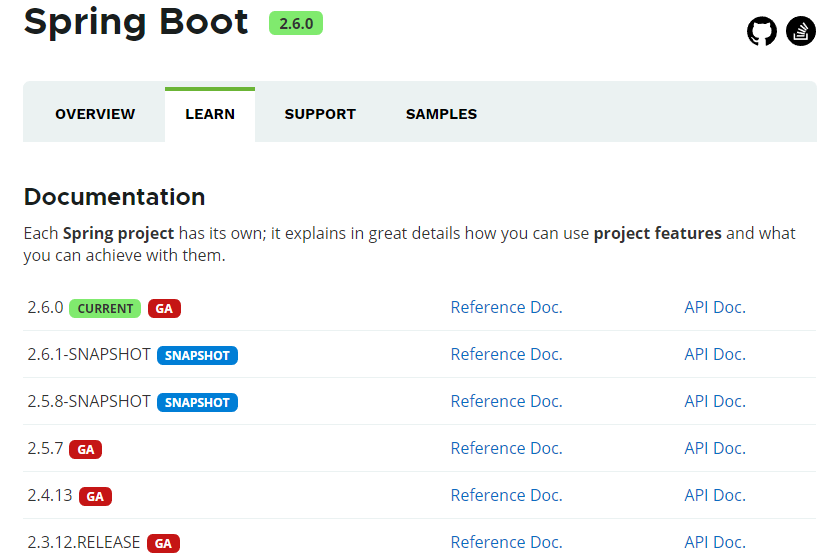
Task: Click the GA badge next to 2.3.12.RELEASE
Action: (x=163, y=543)
